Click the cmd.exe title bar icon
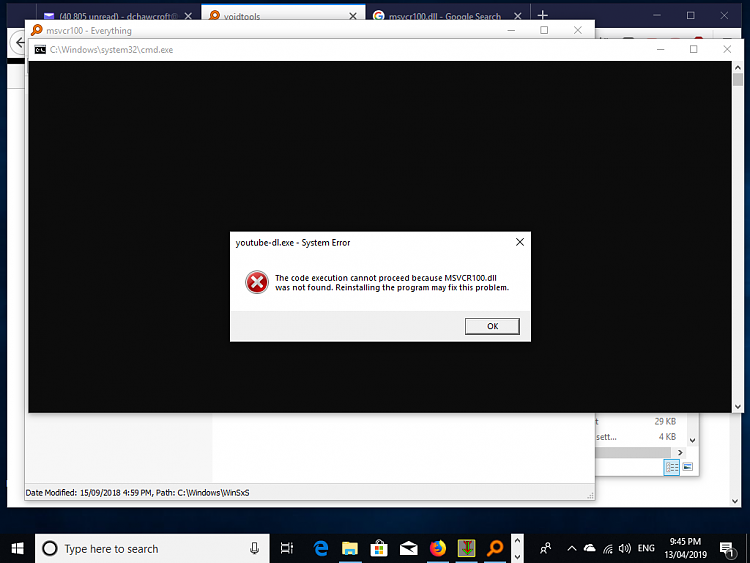The width and height of the screenshot is (750, 563). [40, 50]
